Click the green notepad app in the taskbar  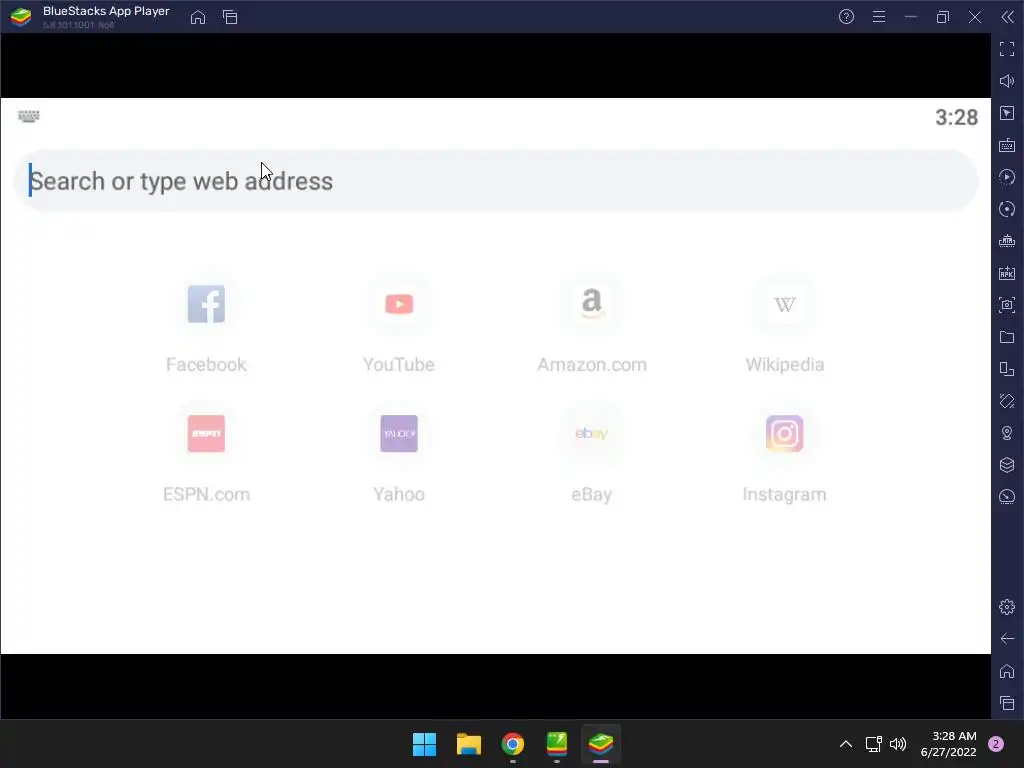click(x=557, y=744)
